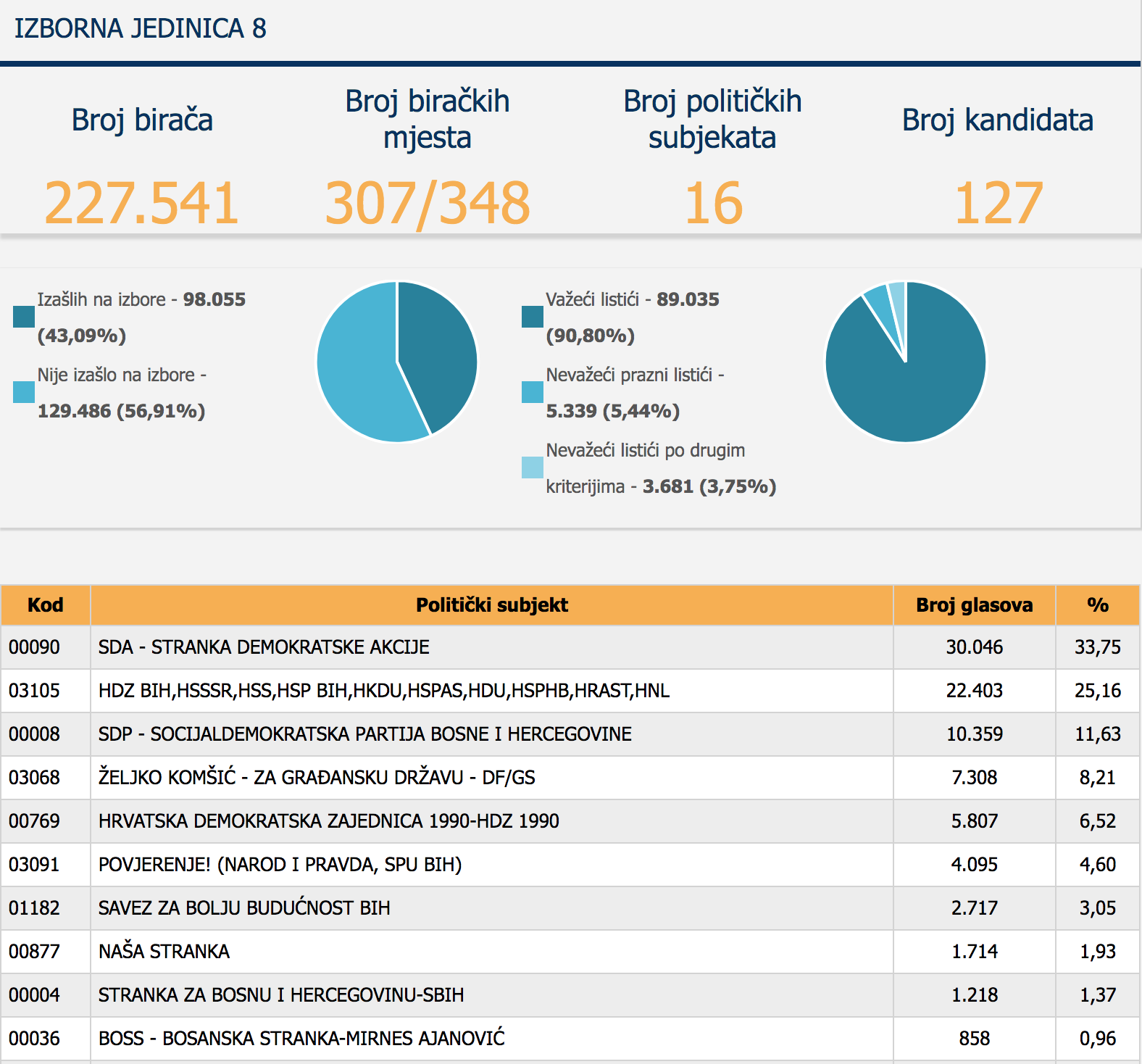Click the 'Važeći listići' legend color square

coord(533,317)
